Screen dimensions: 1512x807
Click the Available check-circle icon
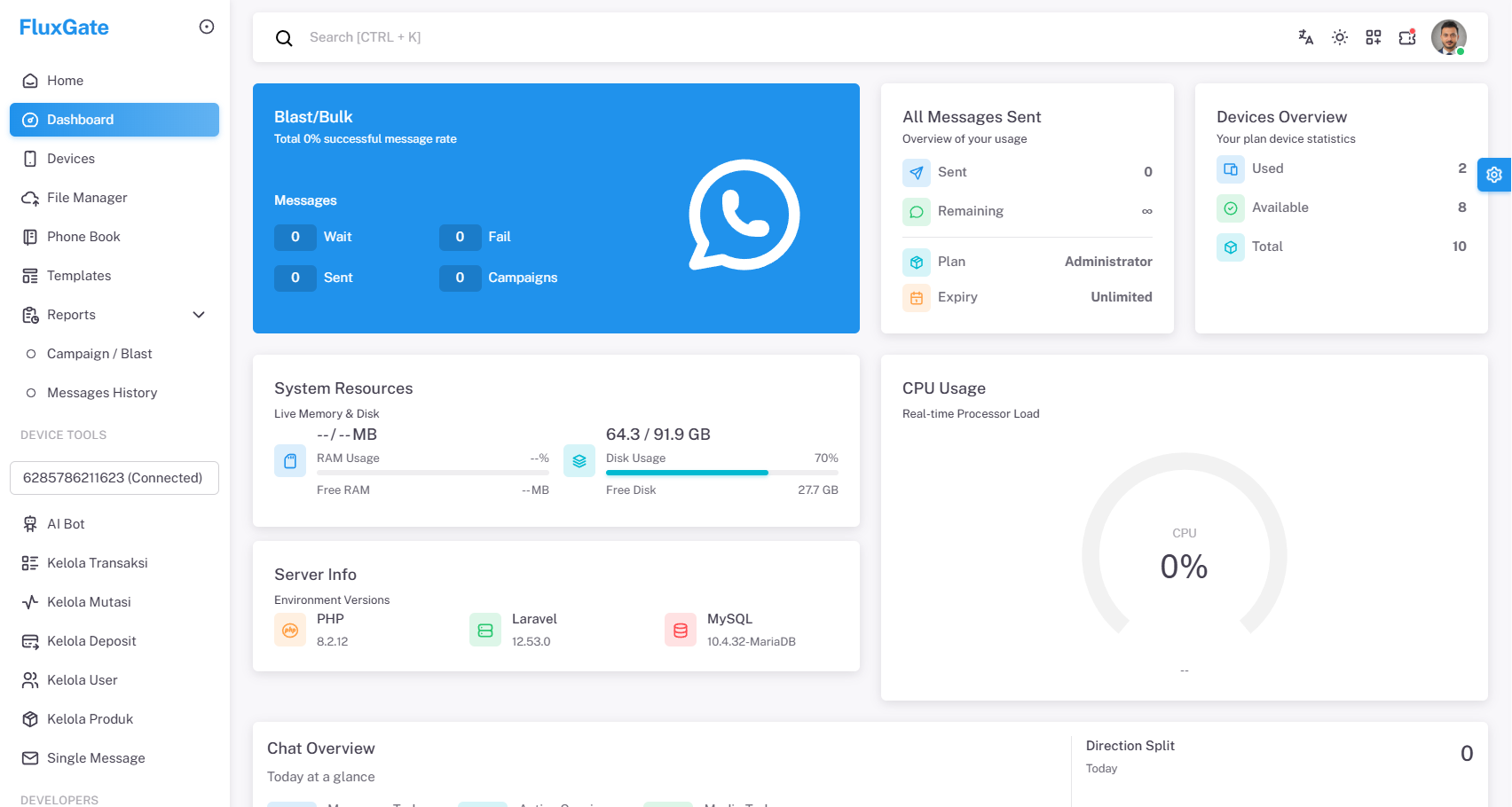tap(1231, 208)
